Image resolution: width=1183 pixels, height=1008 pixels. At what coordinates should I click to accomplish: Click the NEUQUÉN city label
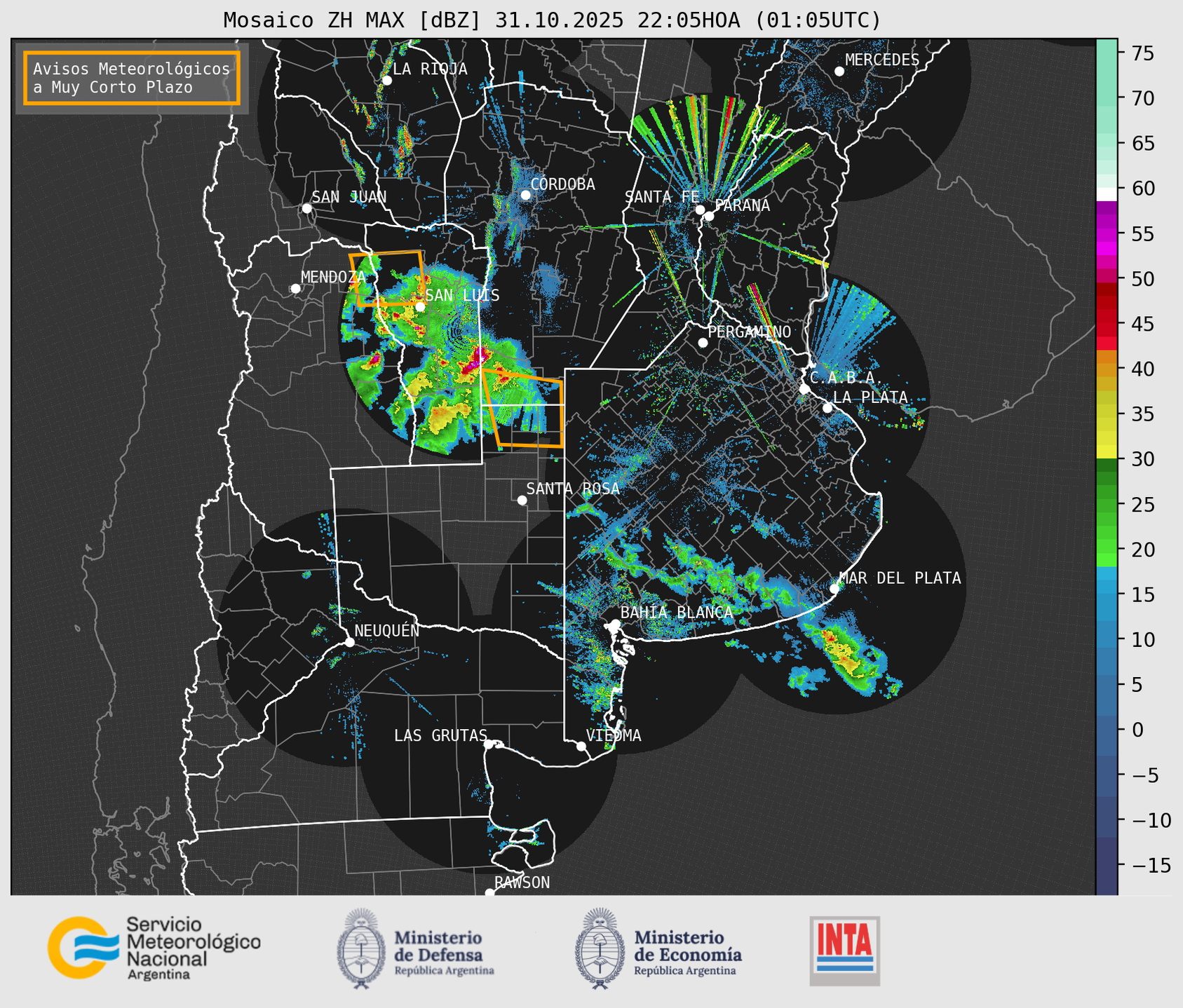point(387,630)
